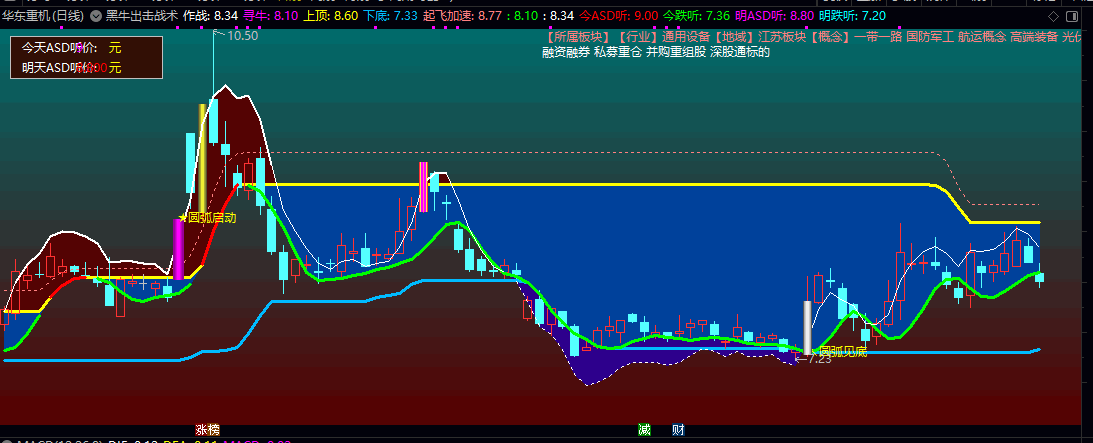Click the collapse circle beside MACD label
Viewport: 1093px width, 443px height.
tap(7, 442)
